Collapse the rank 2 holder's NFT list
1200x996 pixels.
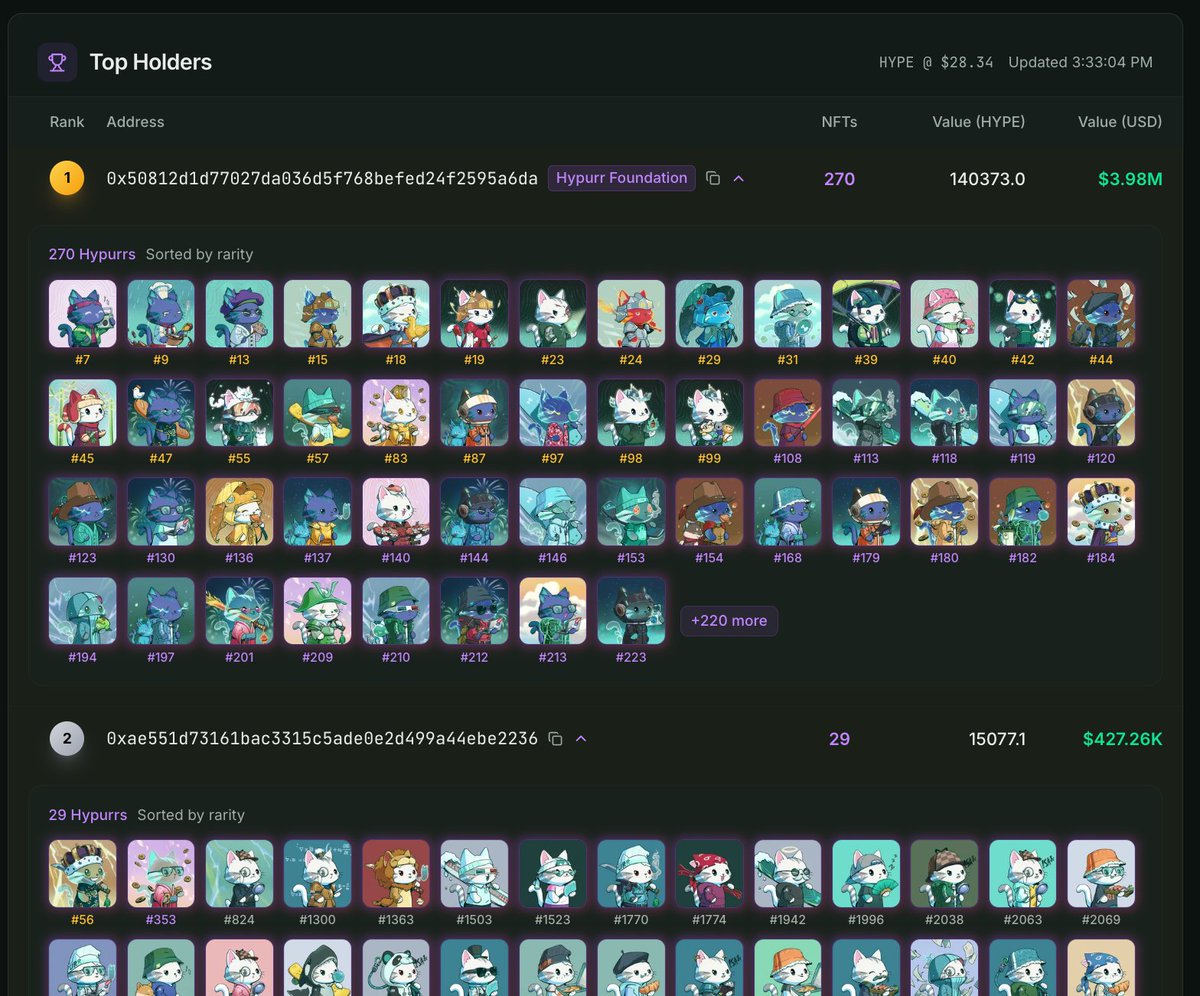click(x=581, y=739)
